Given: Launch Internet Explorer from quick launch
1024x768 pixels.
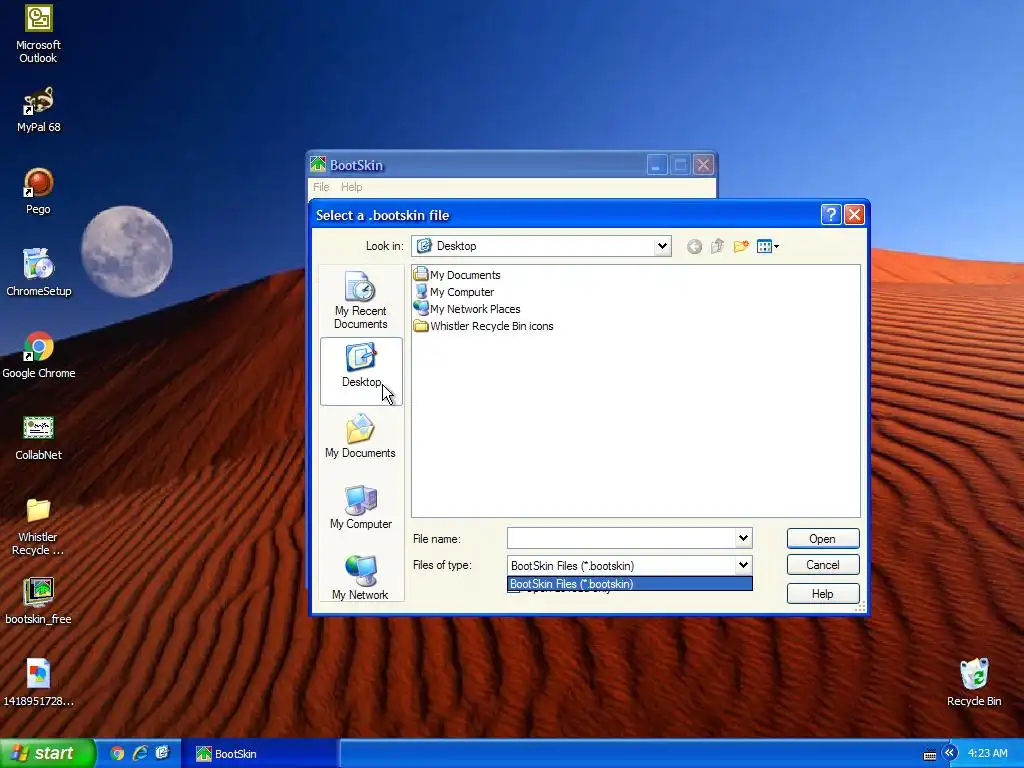Looking at the screenshot, I should coord(140,753).
